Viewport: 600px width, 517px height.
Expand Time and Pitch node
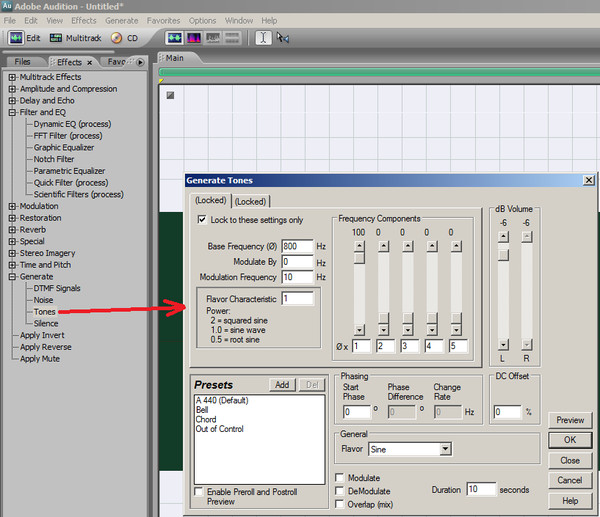tap(12, 265)
